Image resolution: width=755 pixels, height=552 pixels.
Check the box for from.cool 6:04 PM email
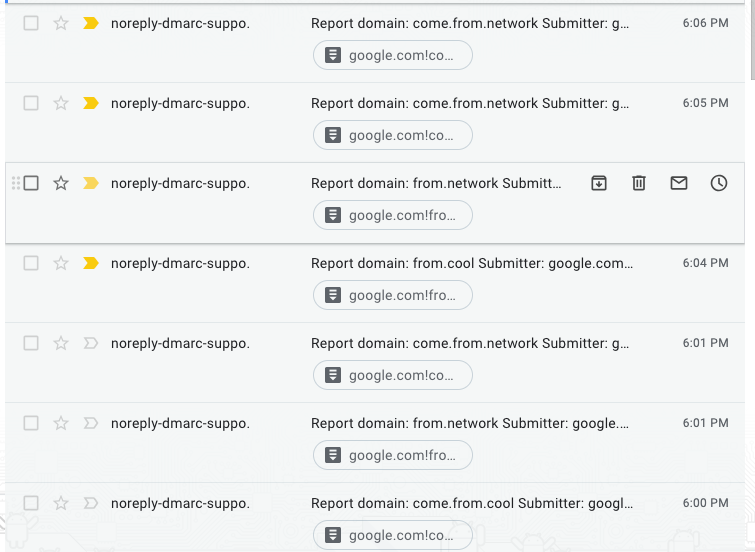[x=31, y=263]
